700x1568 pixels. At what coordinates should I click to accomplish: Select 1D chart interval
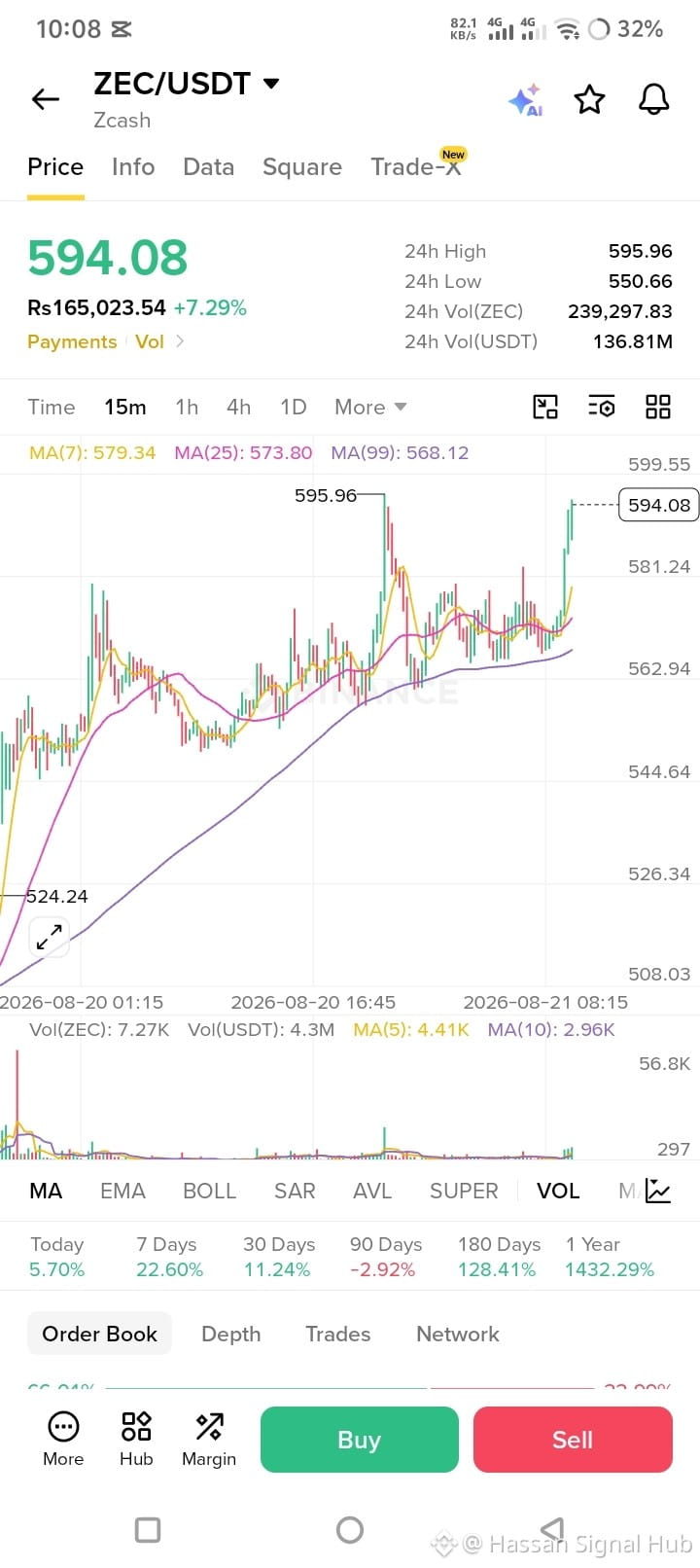tap(293, 407)
